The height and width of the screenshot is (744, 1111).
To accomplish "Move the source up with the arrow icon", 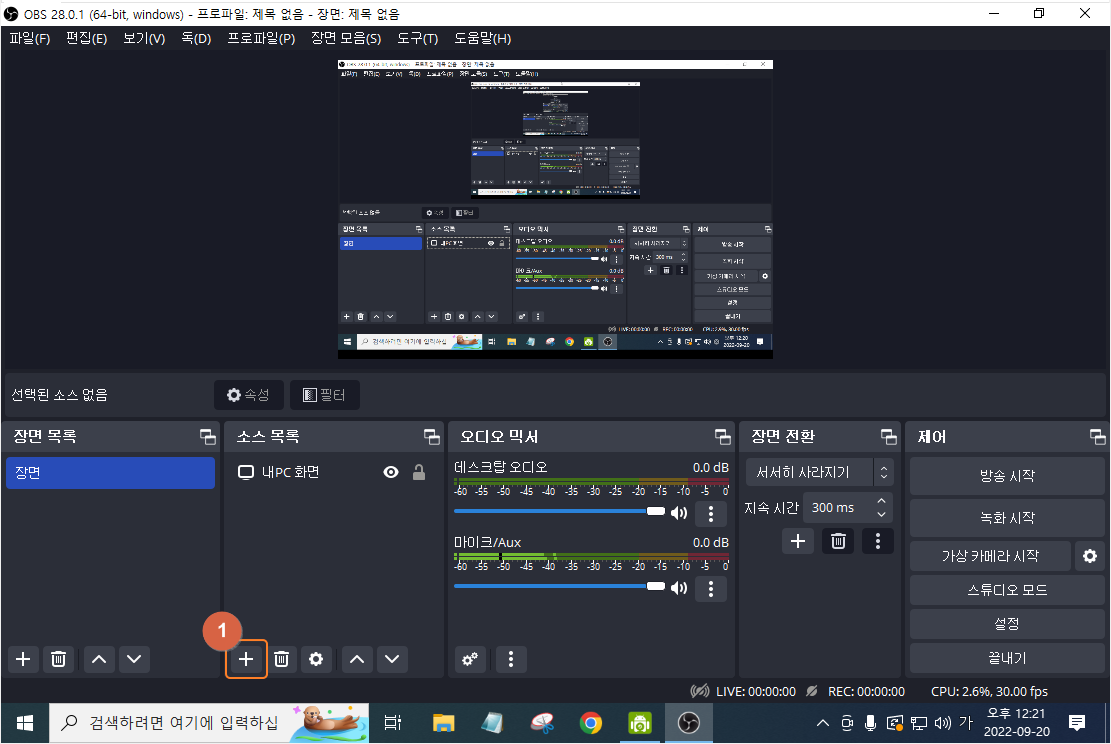I will point(357,659).
